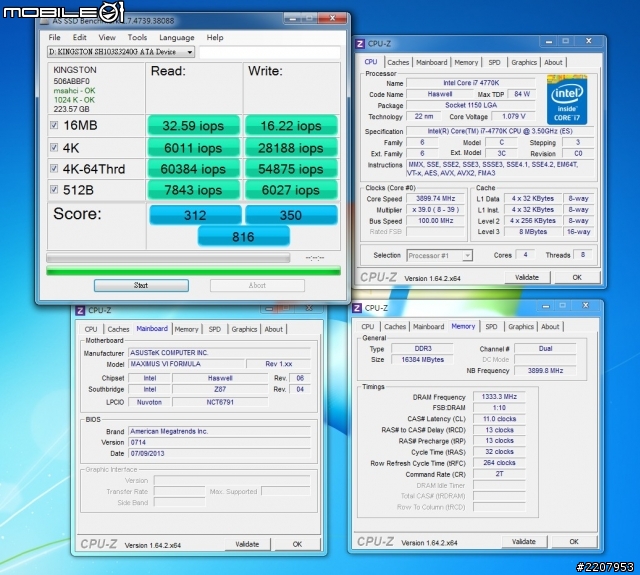The image size is (640, 575).
Task: Click the write score 350
Action: (x=291, y=215)
